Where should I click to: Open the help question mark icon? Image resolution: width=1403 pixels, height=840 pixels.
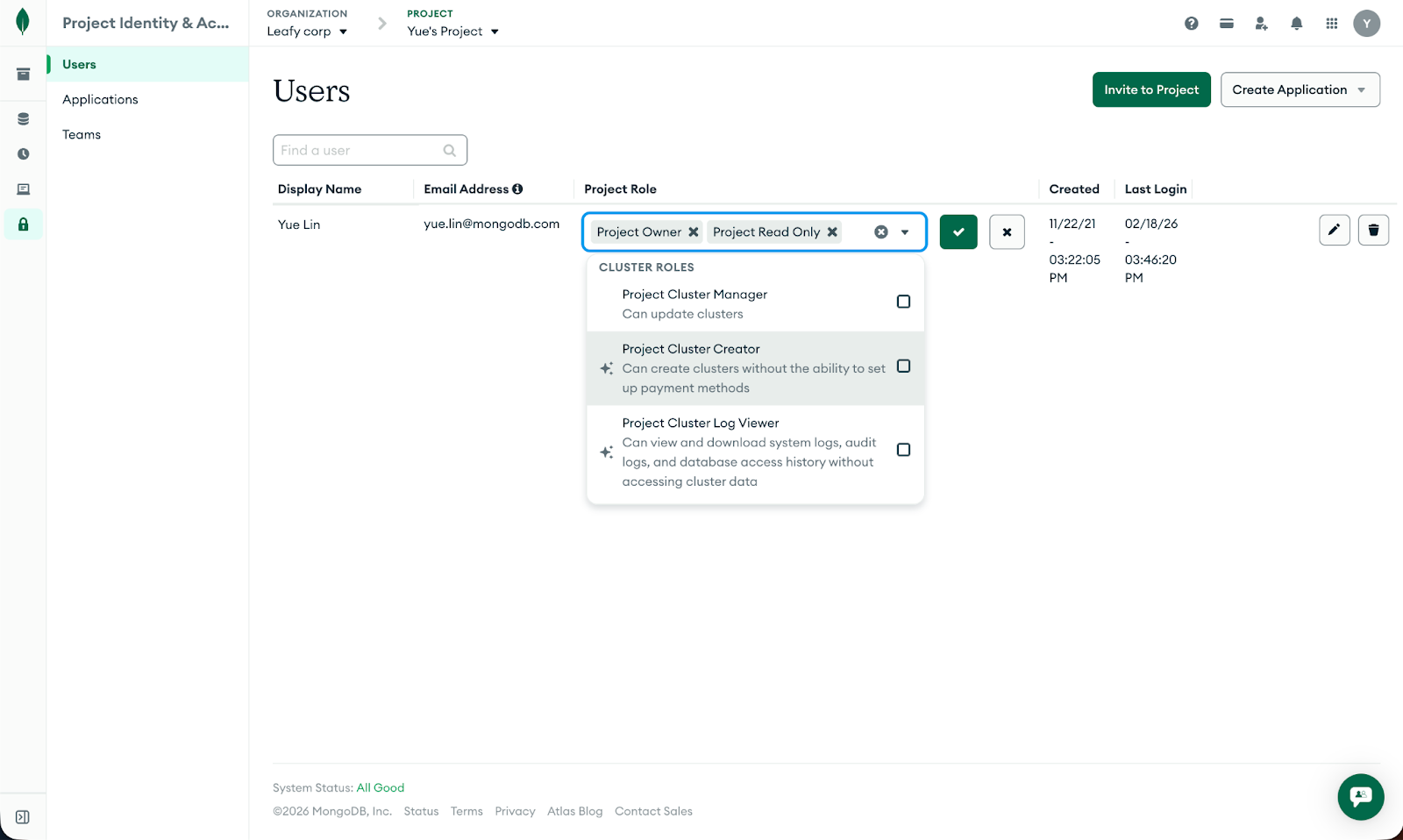(x=1191, y=24)
